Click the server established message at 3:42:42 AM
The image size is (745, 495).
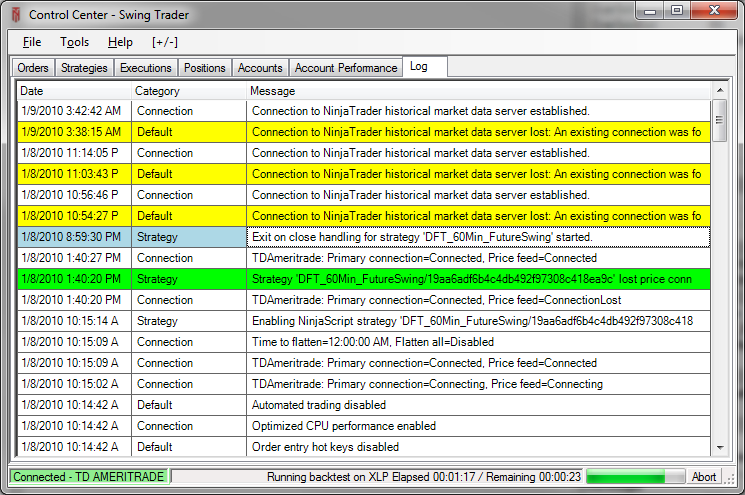click(x=478, y=111)
